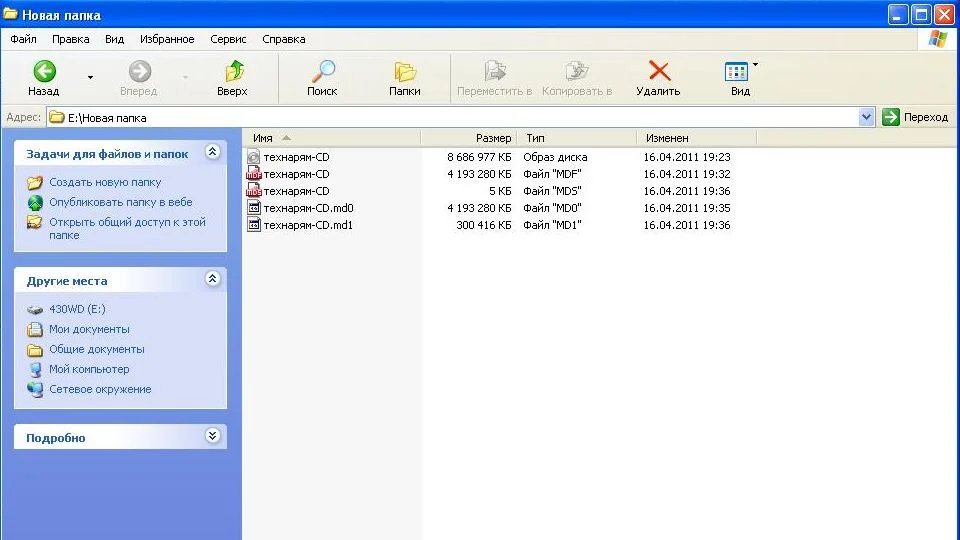Expand the Подробно details panel
The width and height of the screenshot is (960, 540).
pyautogui.click(x=212, y=436)
